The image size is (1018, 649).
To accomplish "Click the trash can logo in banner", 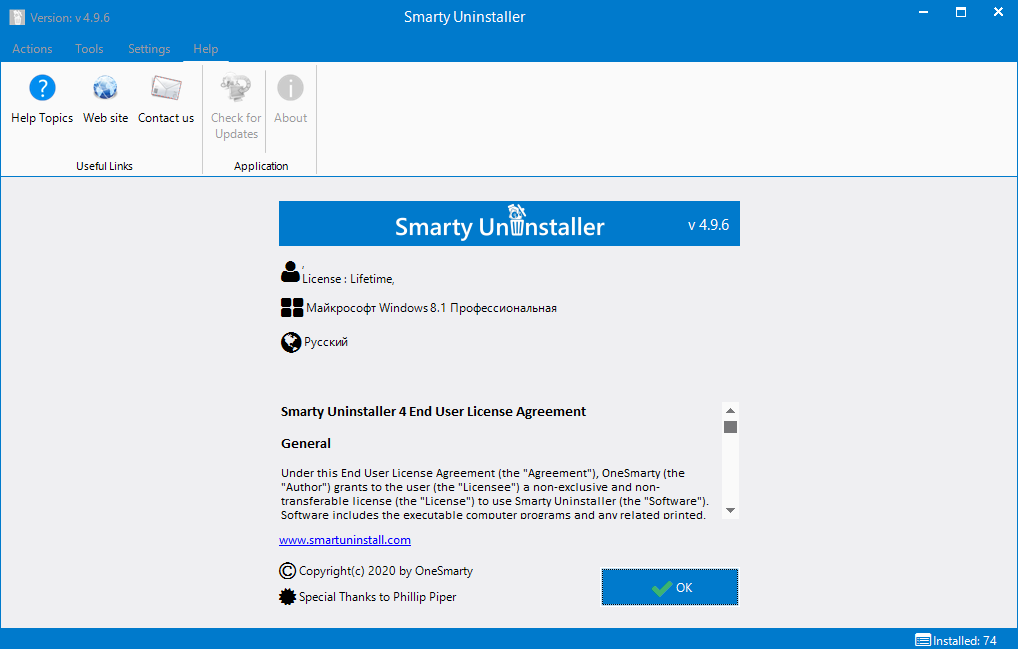I will [x=517, y=220].
